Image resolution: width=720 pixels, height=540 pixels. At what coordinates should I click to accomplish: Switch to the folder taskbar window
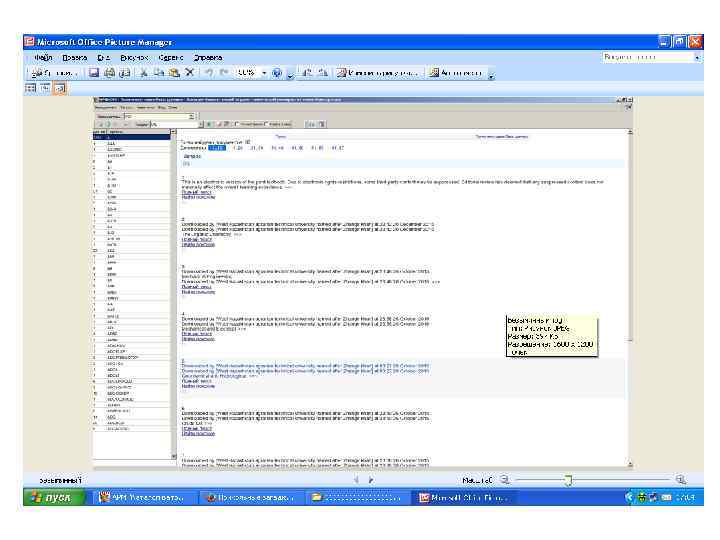pyautogui.click(x=357, y=498)
